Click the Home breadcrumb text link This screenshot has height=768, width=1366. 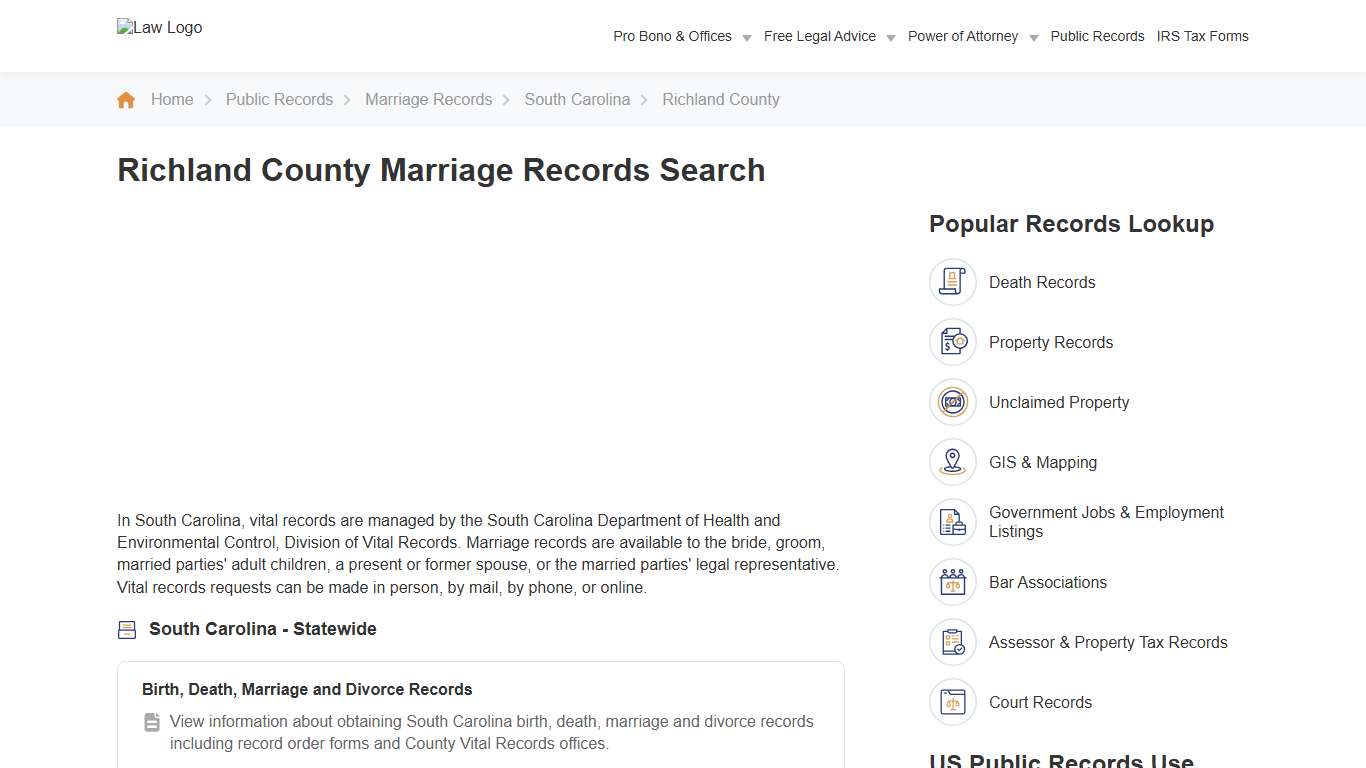172,99
